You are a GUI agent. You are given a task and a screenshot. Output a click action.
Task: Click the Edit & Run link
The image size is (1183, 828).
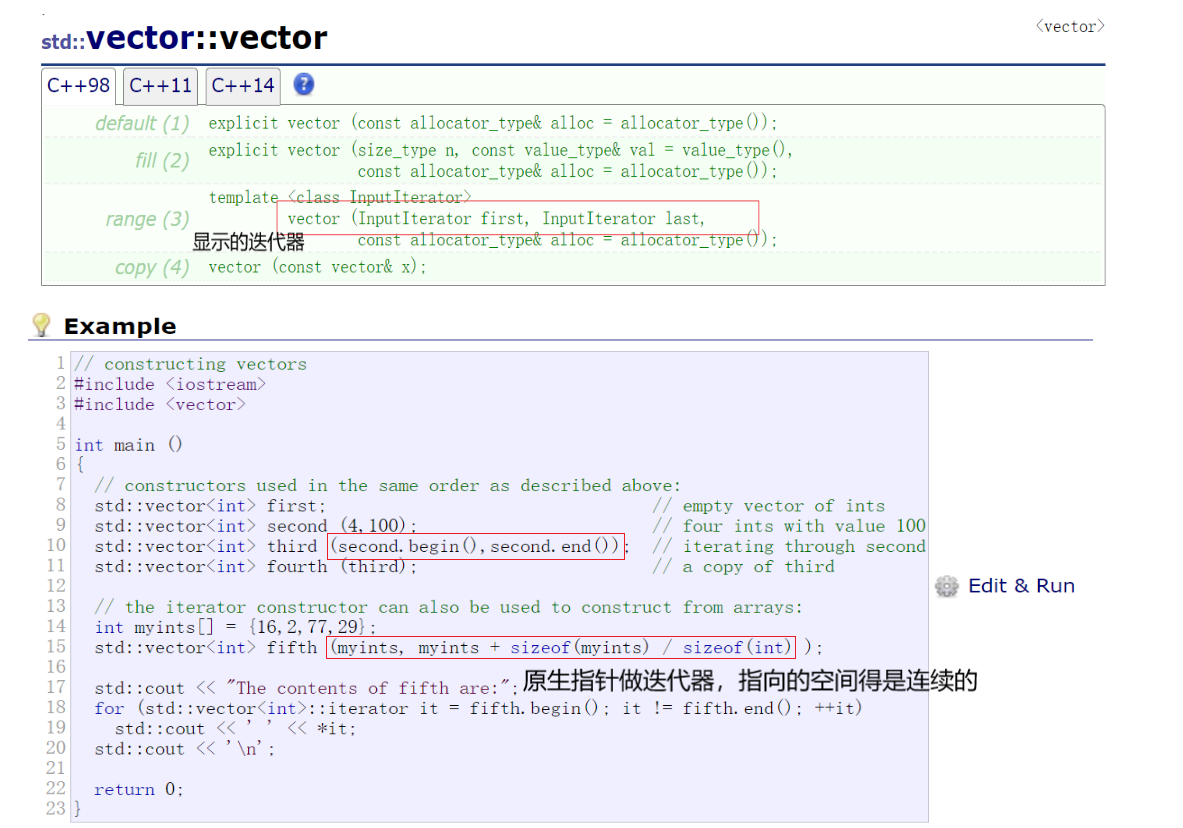[x=1021, y=586]
